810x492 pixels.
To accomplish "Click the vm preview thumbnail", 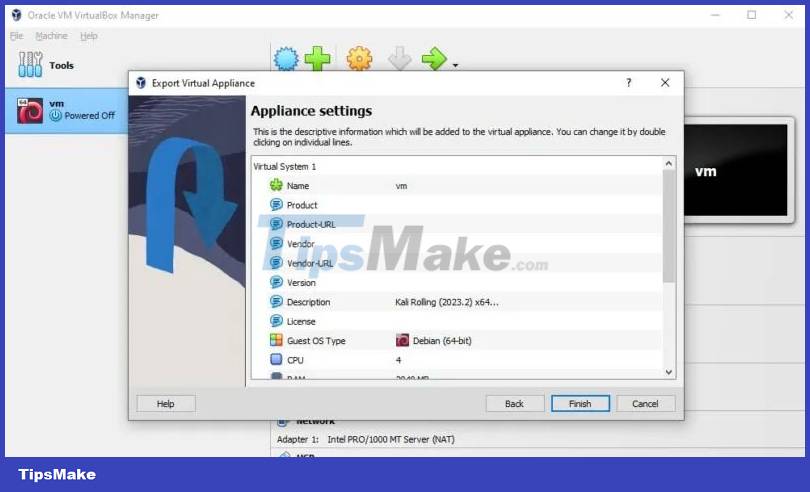I will 736,170.
